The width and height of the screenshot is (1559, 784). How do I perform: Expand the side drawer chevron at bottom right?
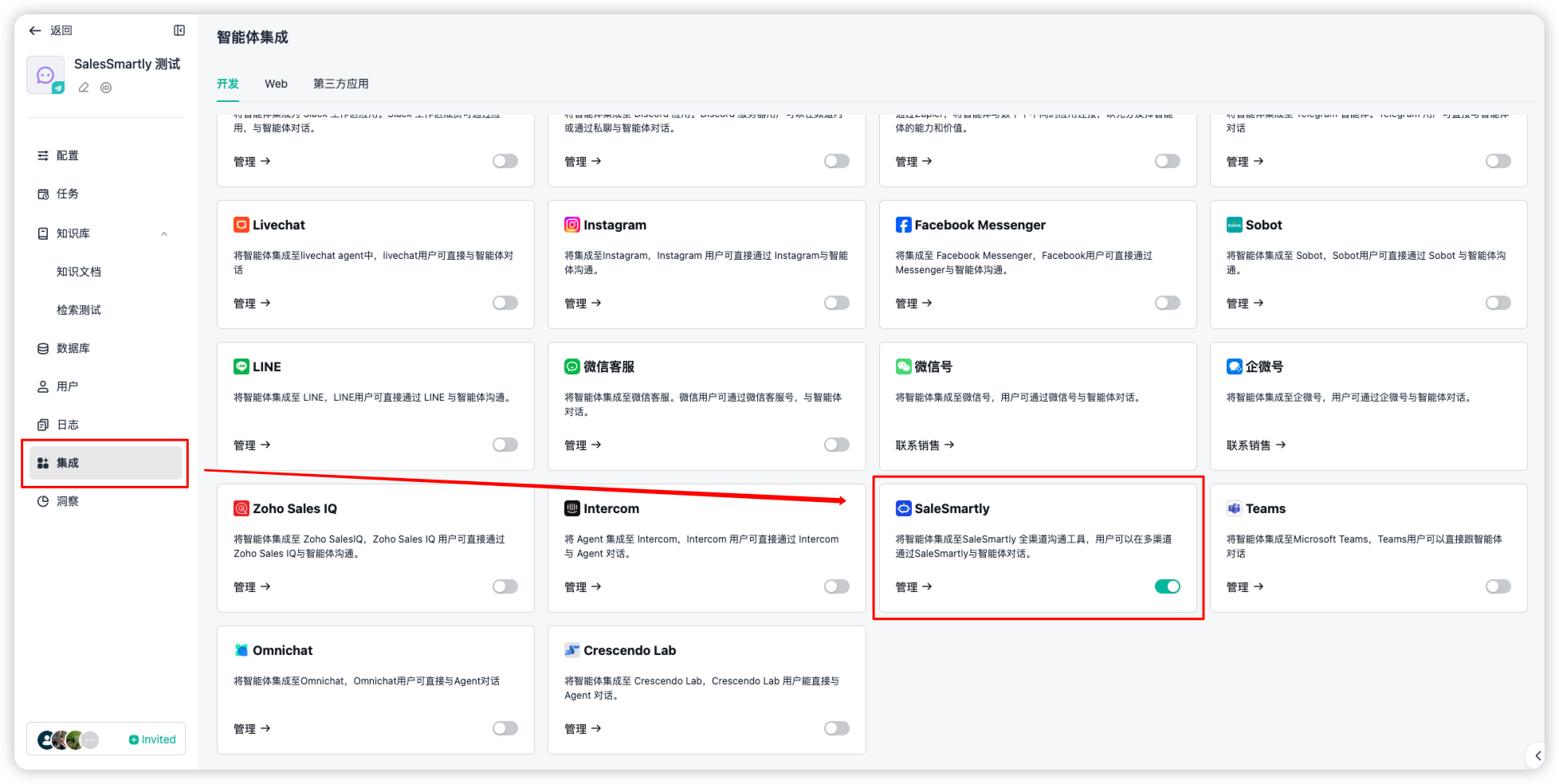(1537, 755)
